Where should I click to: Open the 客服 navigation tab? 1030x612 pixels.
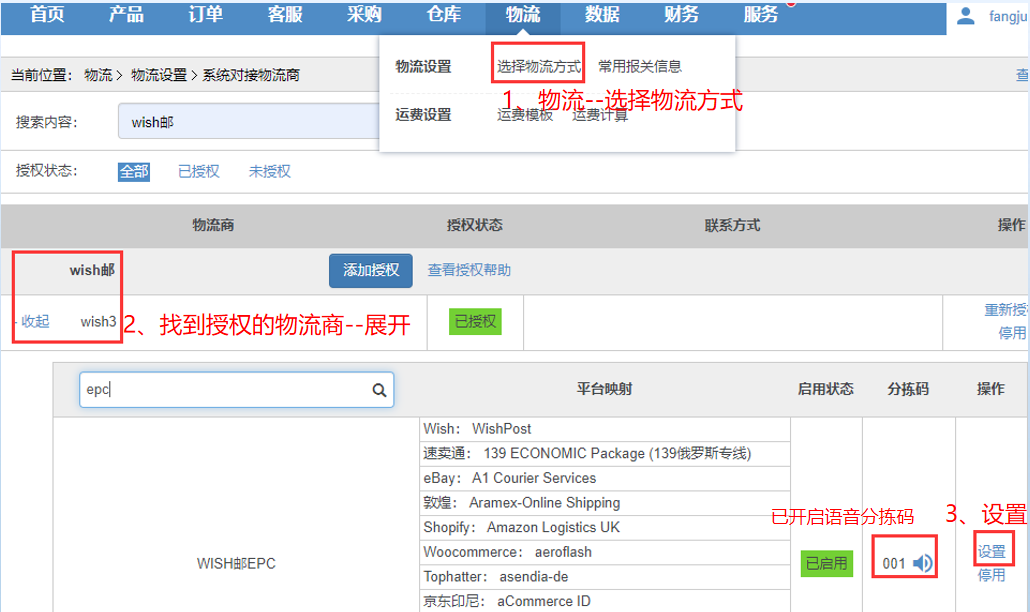285,14
